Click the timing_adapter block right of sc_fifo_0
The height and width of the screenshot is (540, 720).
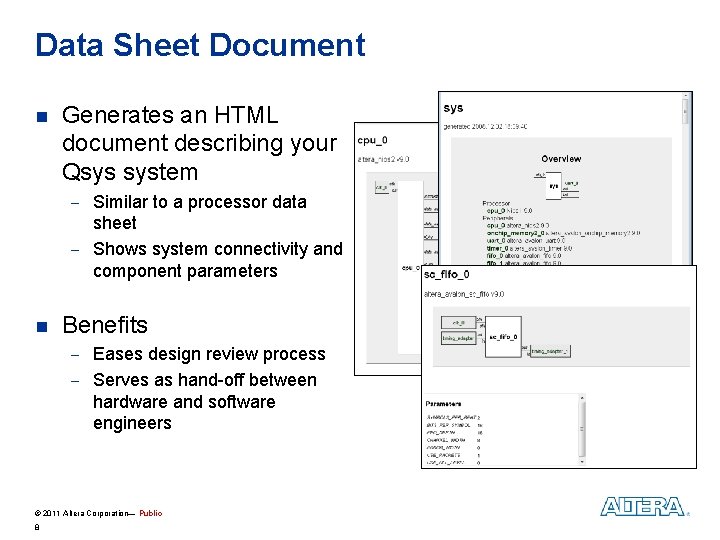550,352
